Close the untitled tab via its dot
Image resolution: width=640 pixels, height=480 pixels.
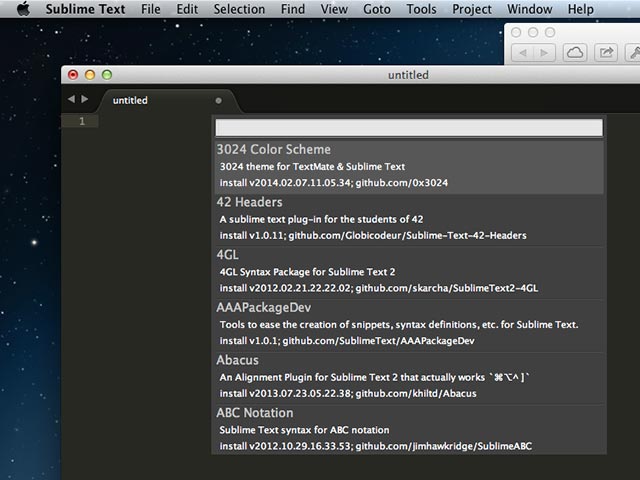point(218,101)
